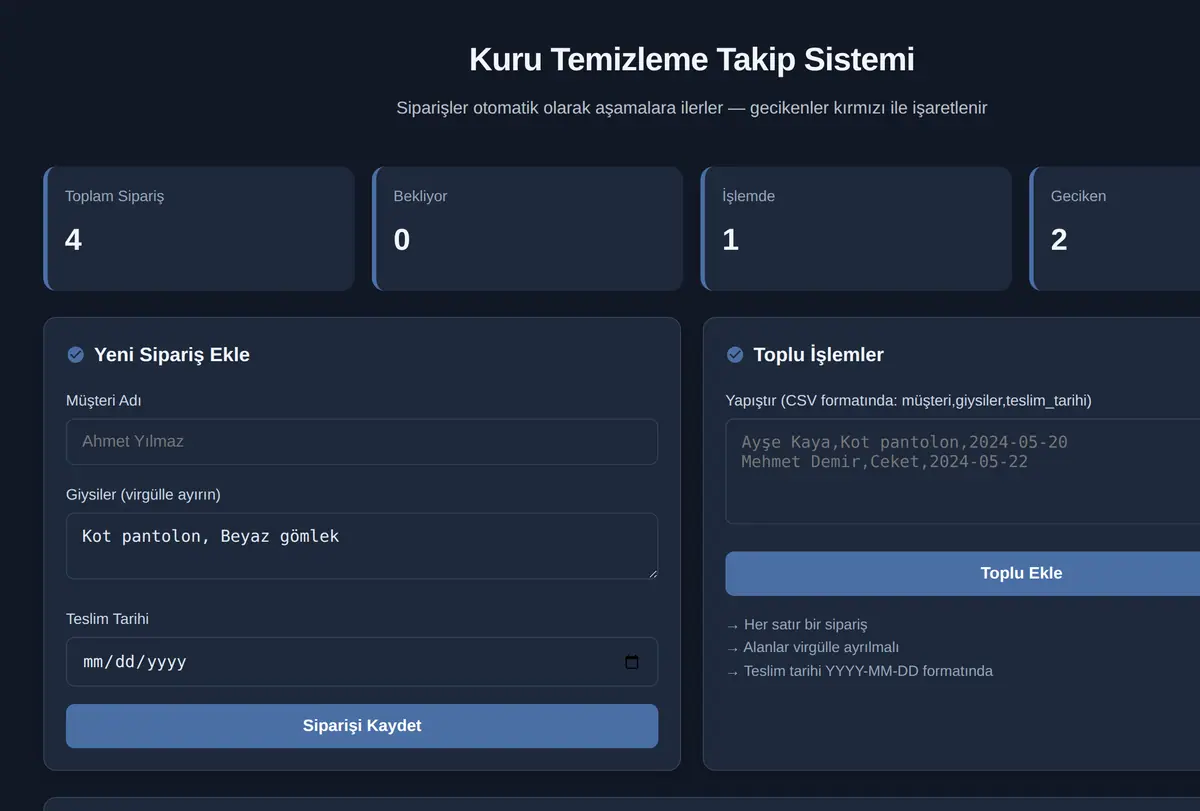The width and height of the screenshot is (1200, 811).
Task: Select the Geciken stat card
Action: click(1115, 229)
